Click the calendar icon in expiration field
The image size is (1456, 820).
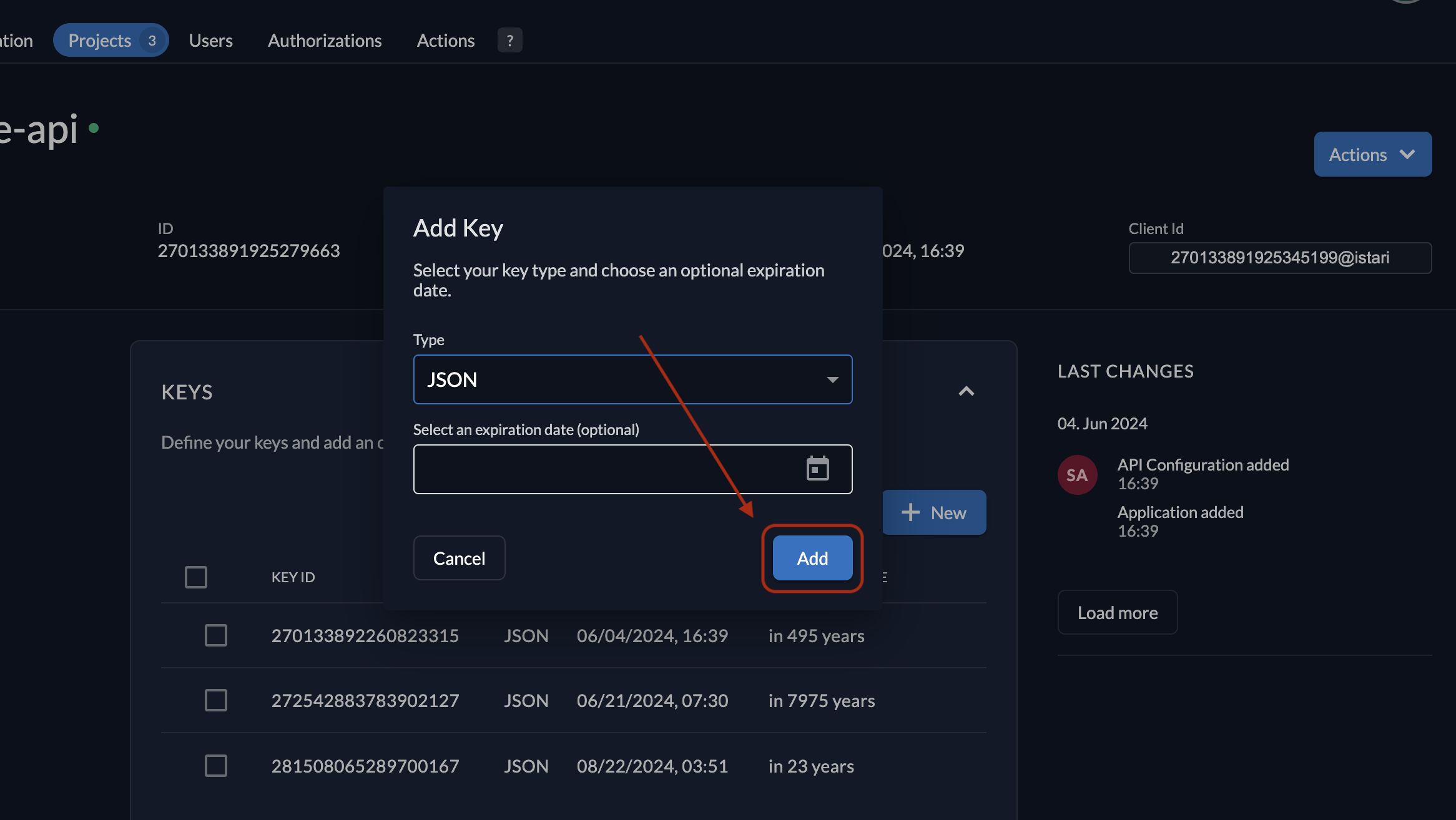pyautogui.click(x=817, y=469)
